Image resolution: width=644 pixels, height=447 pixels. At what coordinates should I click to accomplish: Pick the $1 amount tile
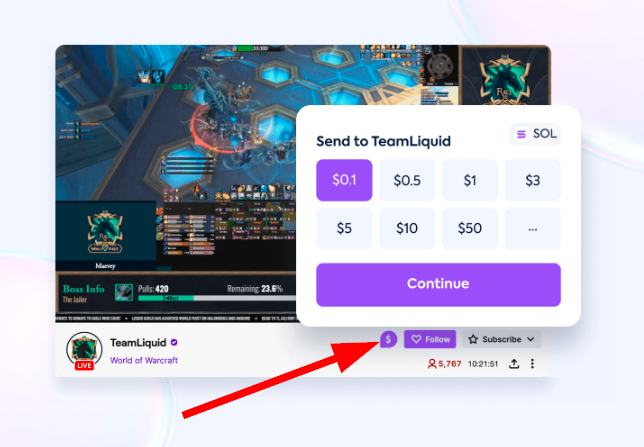point(470,180)
